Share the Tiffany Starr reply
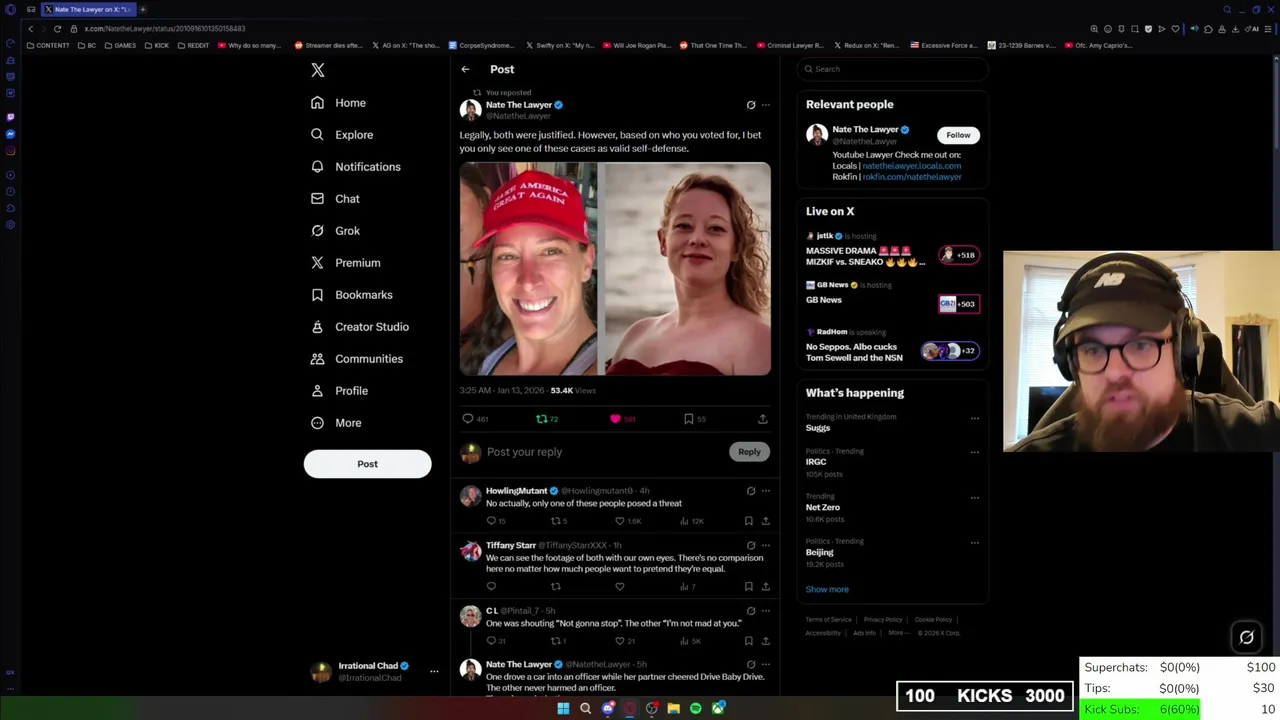 pos(766,586)
